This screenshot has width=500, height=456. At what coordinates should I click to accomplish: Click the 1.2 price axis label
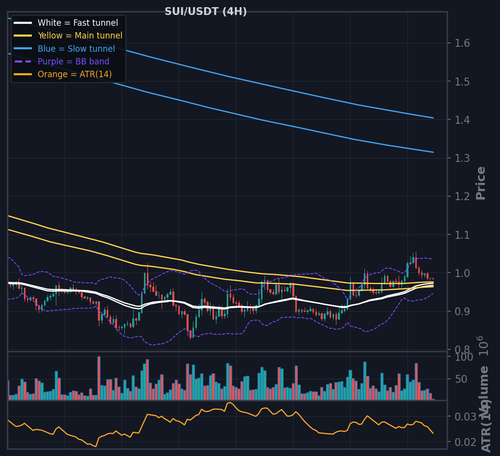462,196
